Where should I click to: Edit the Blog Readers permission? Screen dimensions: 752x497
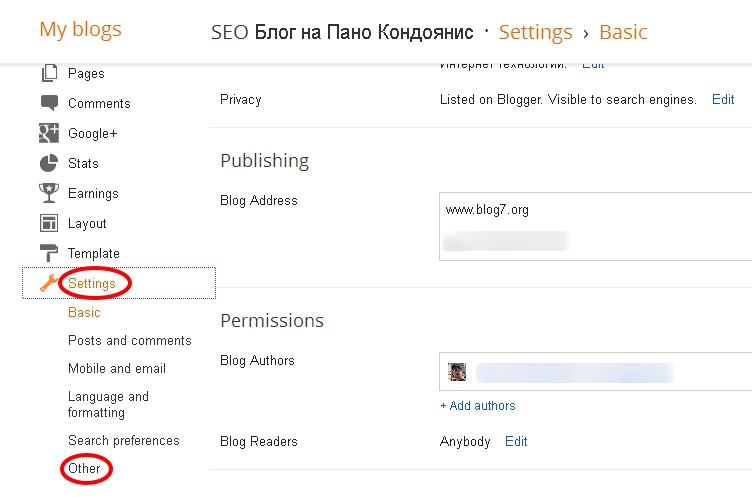(x=516, y=442)
